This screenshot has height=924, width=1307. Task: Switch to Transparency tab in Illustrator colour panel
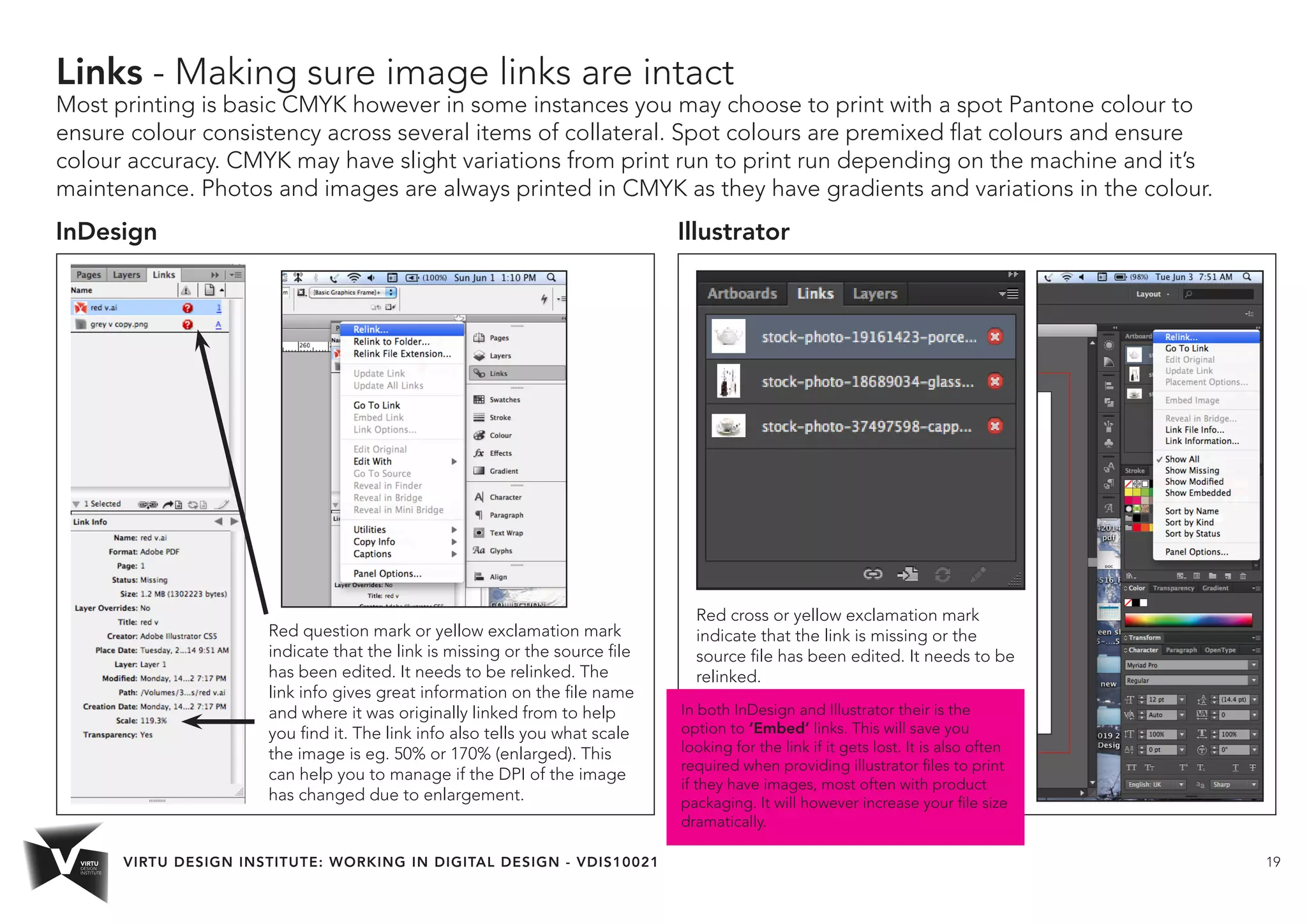pyautogui.click(x=1173, y=588)
